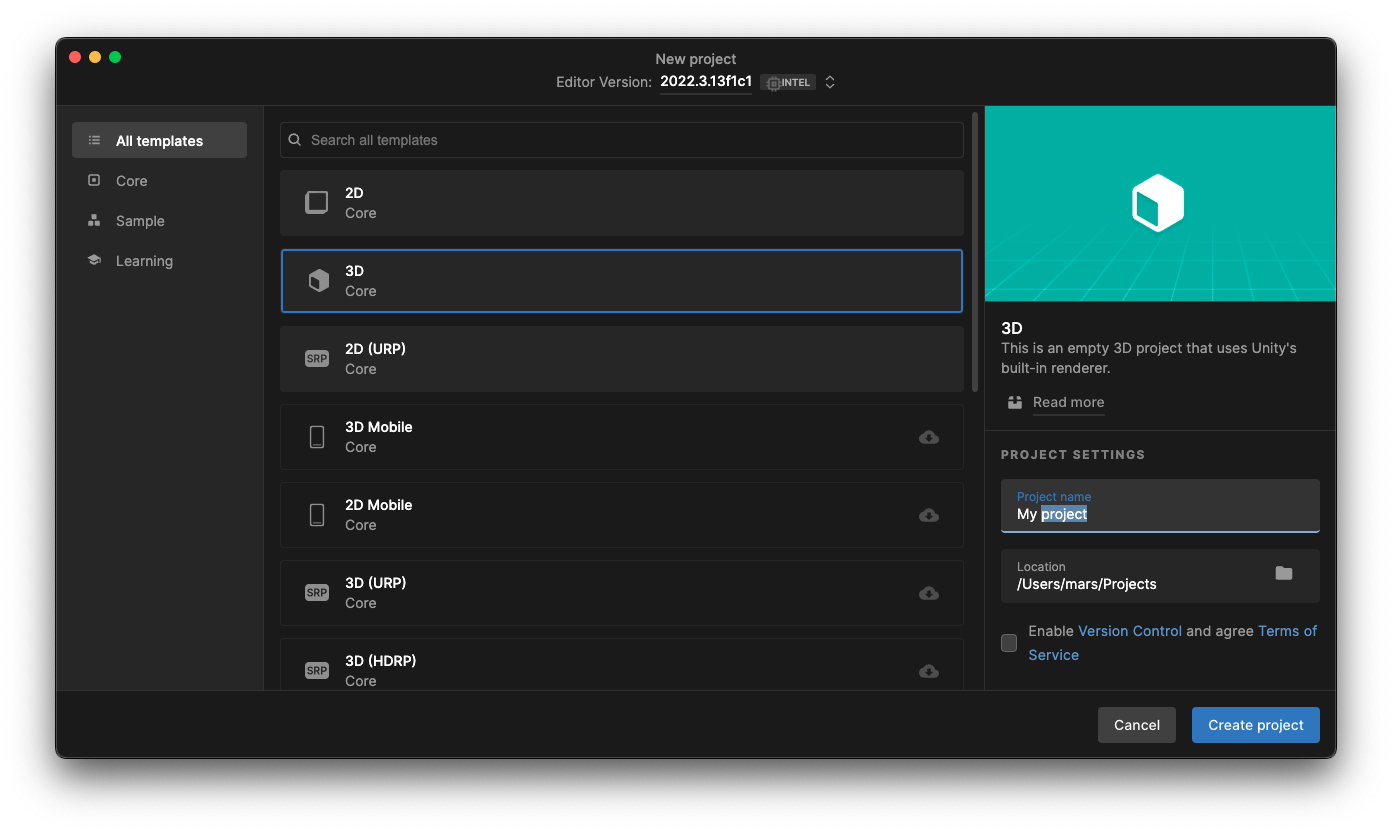Click the 3D template cube icon
Screen dimensions: 1392x832
[x=318, y=281]
